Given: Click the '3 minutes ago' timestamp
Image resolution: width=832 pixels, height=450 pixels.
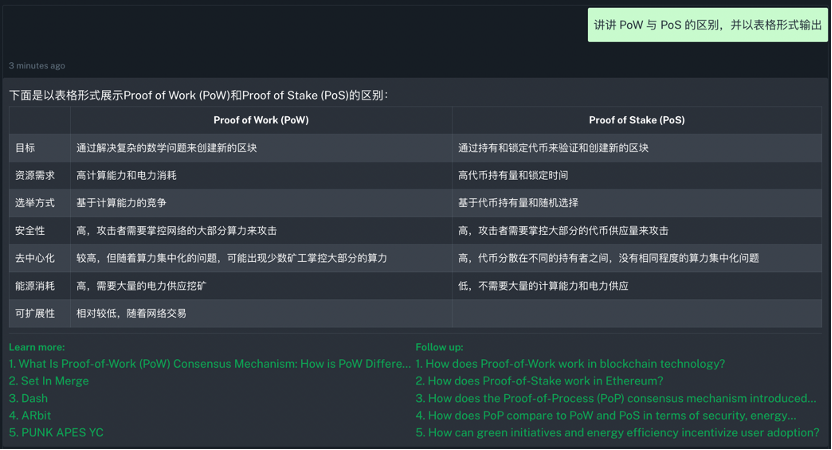Looking at the screenshot, I should [37, 66].
